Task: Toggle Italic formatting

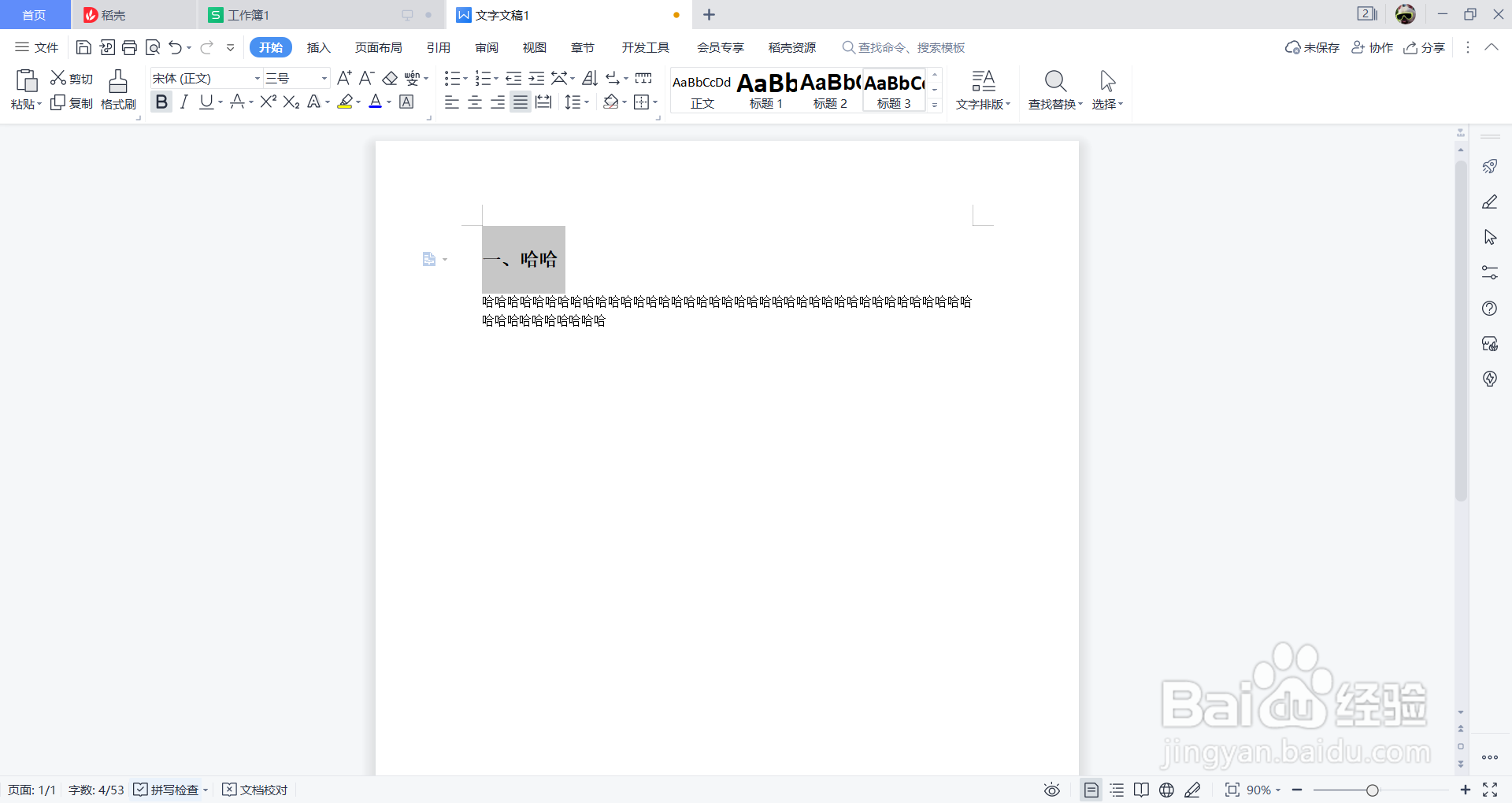Action: click(x=184, y=102)
